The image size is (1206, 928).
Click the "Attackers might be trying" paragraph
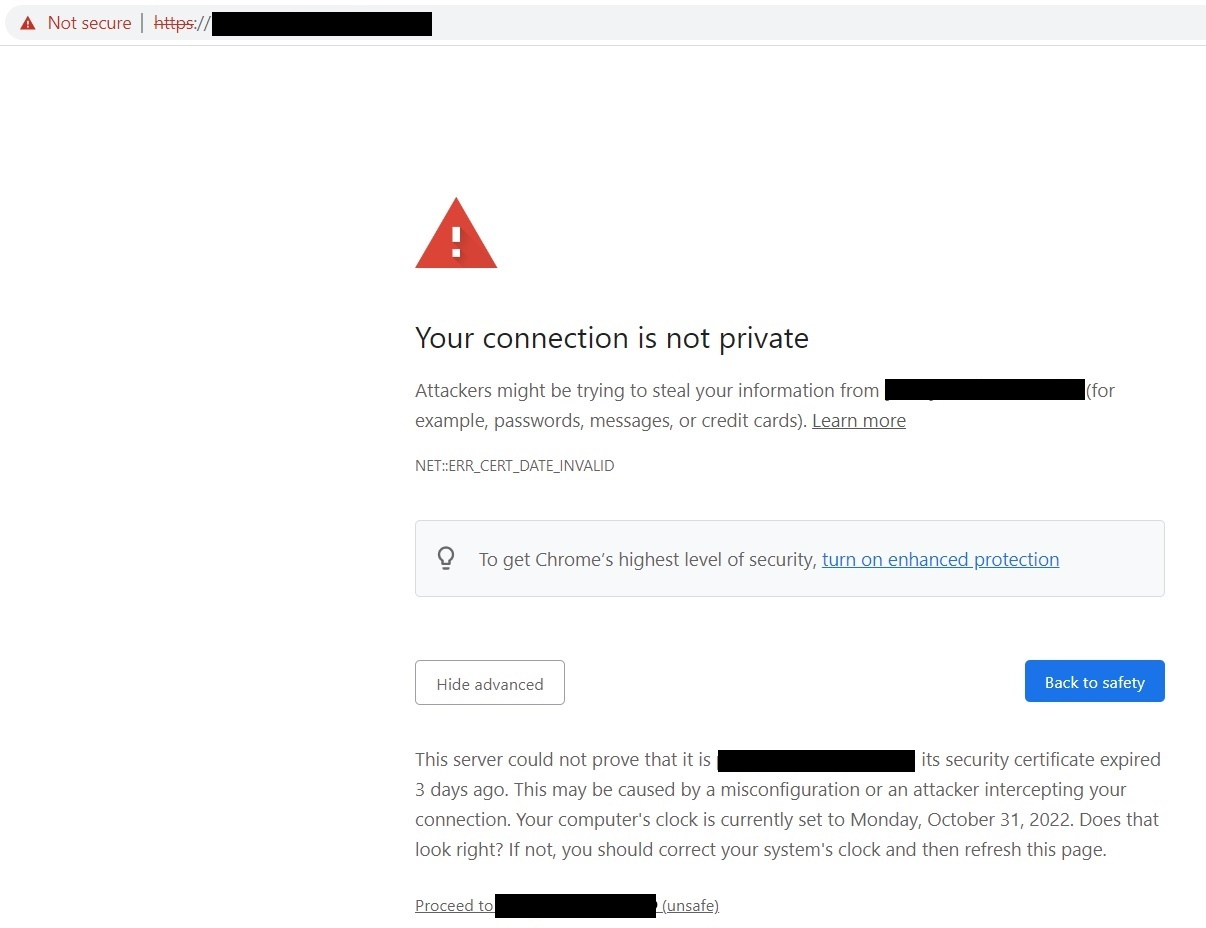pyautogui.click(x=646, y=391)
